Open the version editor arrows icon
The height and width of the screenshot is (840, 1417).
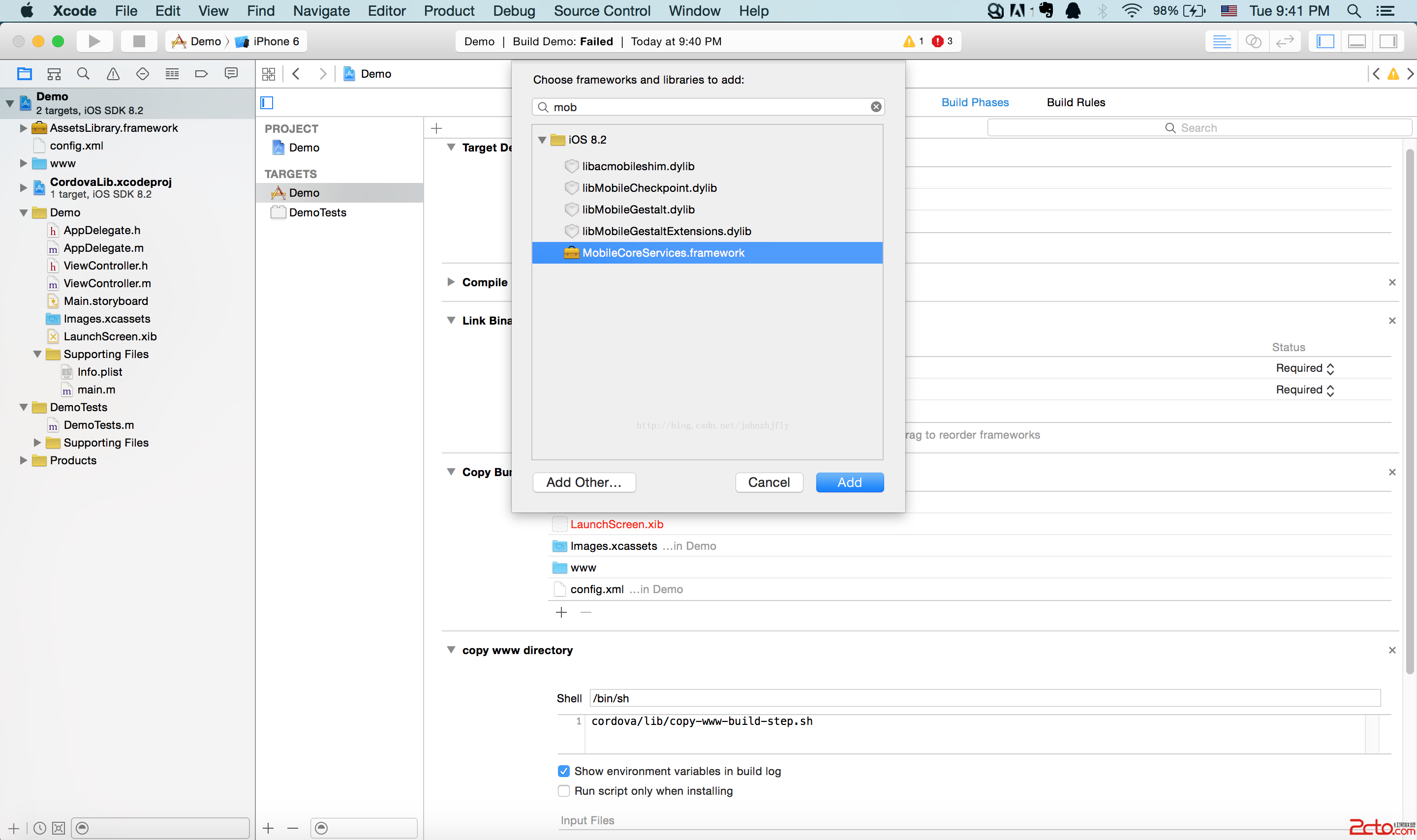(x=1285, y=41)
